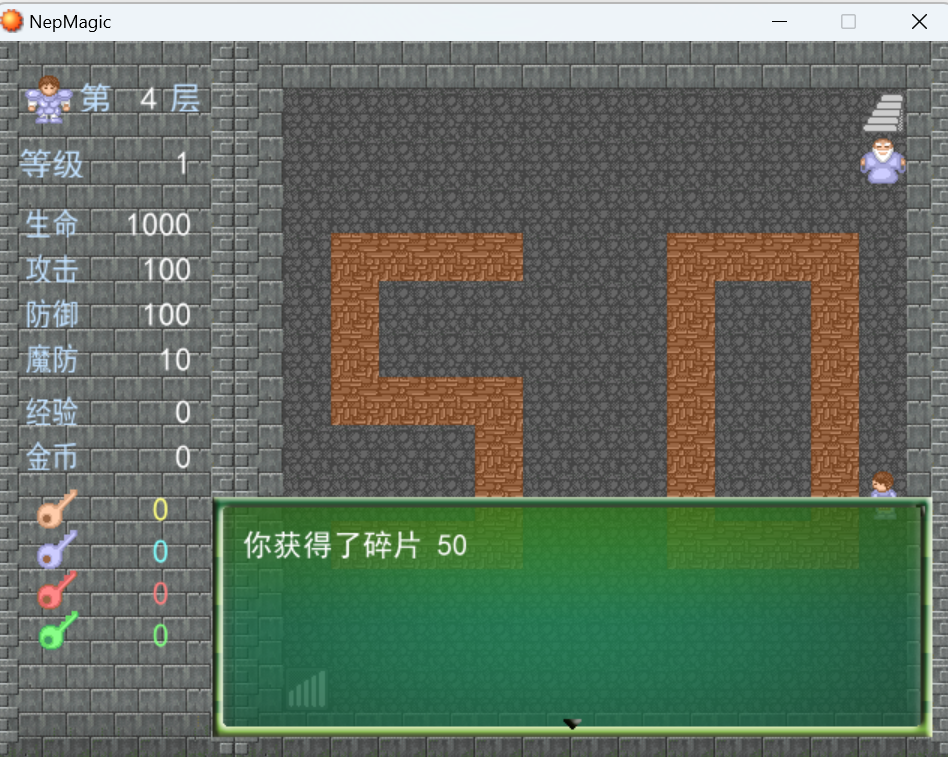Click the floor label 第 4 层
Viewport: 948px width, 757px height.
coord(140,99)
